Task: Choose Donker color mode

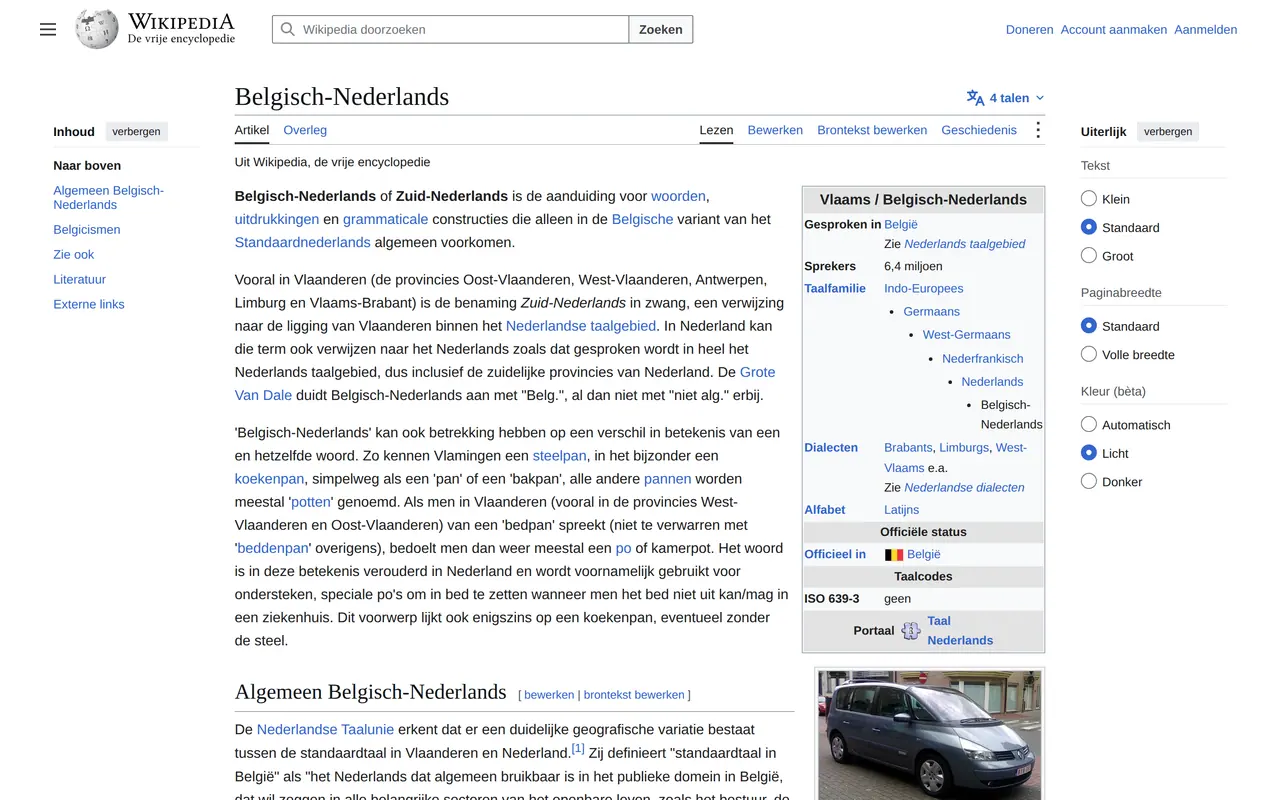Action: pyautogui.click(x=1089, y=481)
